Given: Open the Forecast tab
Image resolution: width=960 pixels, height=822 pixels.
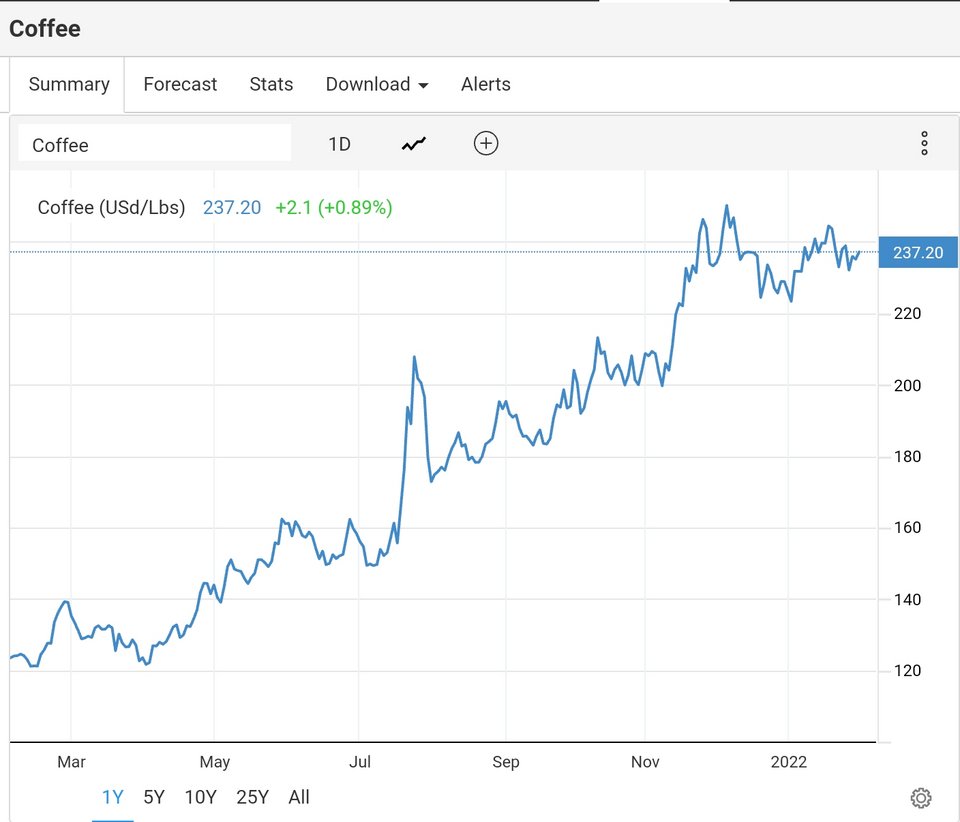Looking at the screenshot, I should pos(180,84).
